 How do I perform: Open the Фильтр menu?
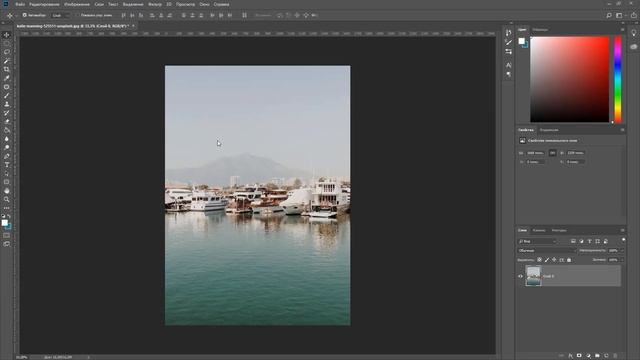click(x=155, y=4)
